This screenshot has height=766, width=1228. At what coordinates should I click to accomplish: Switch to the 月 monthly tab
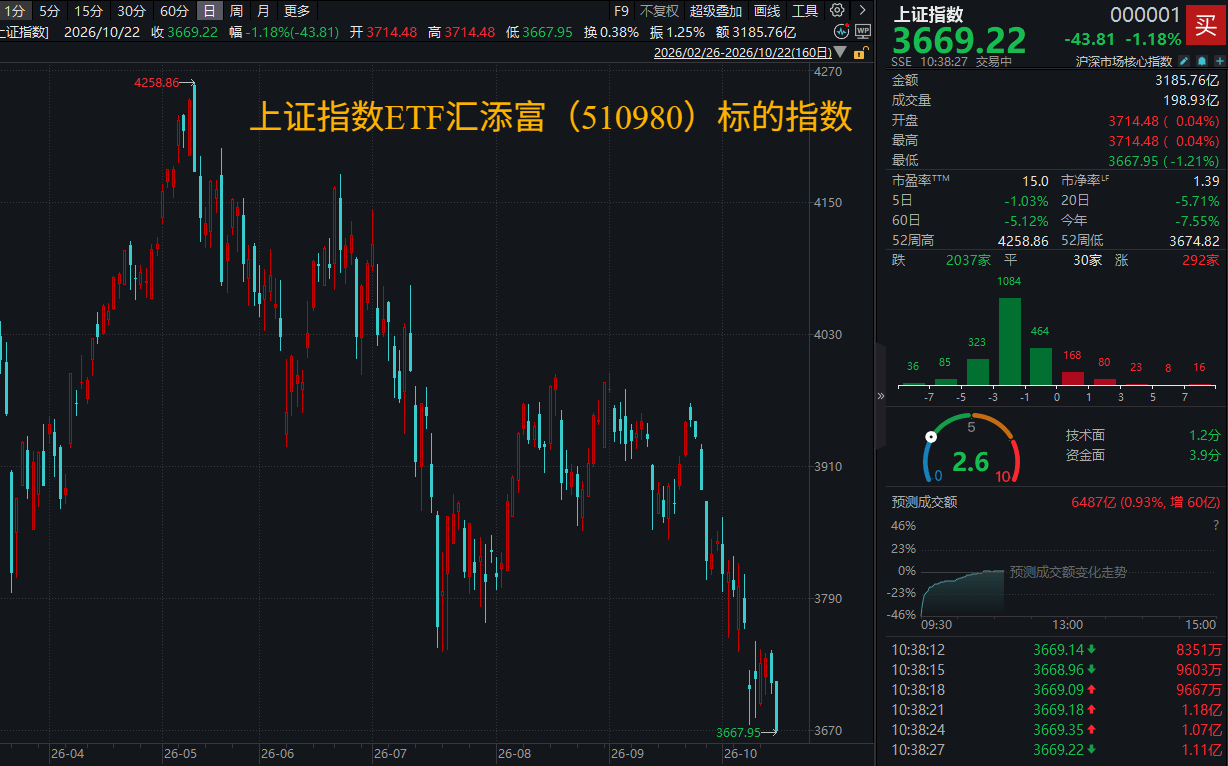(263, 11)
